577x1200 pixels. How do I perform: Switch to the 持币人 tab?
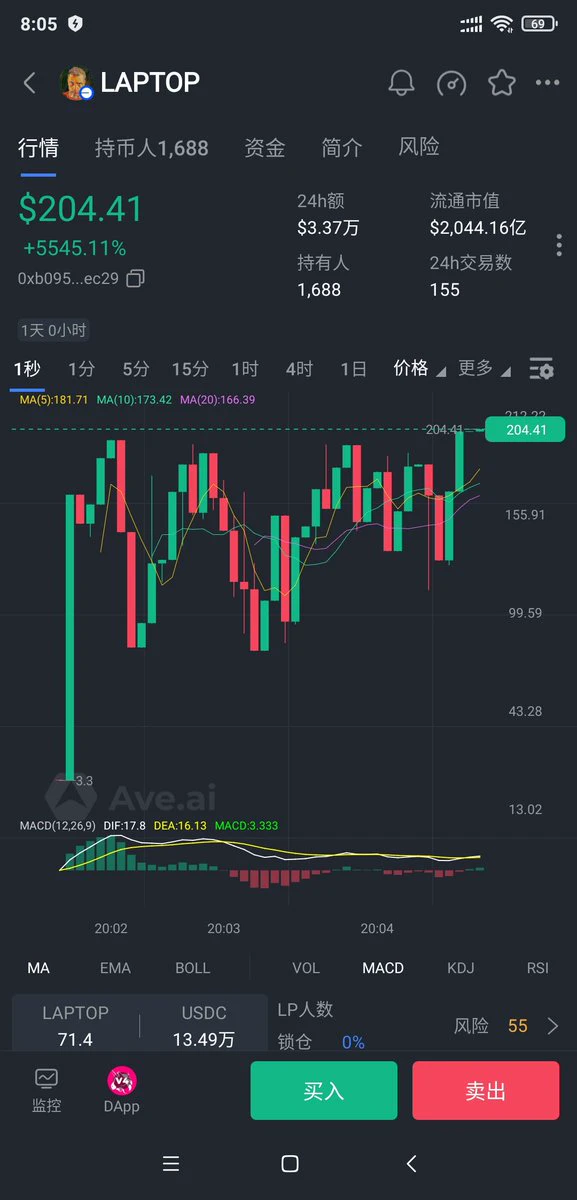click(x=151, y=148)
